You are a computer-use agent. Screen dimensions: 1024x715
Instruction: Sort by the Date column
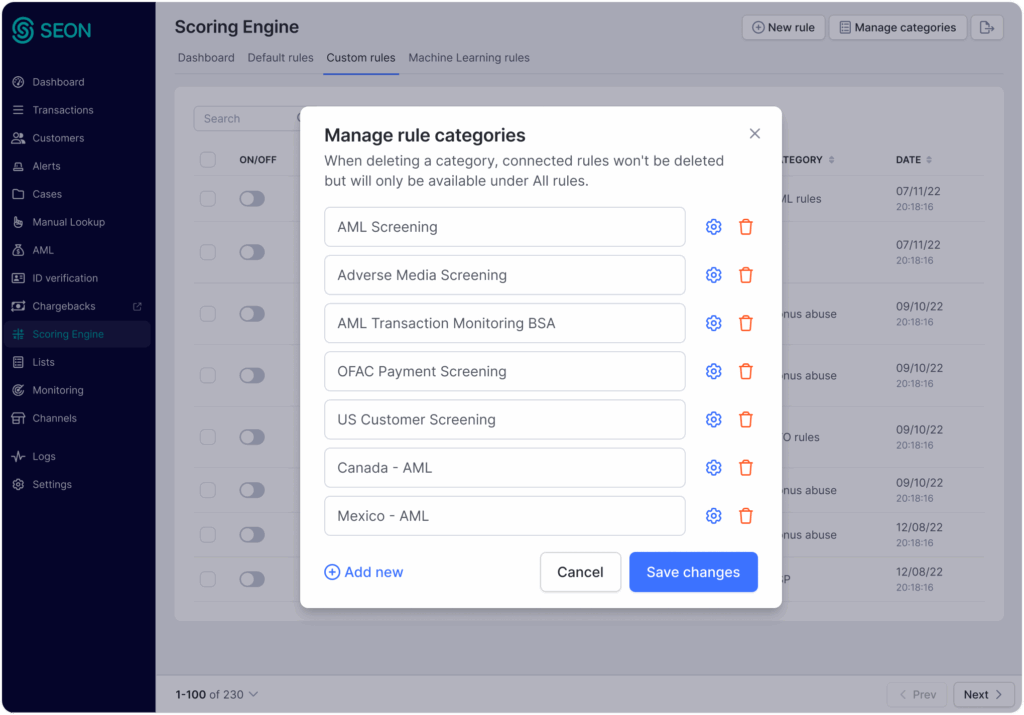[x=914, y=160]
